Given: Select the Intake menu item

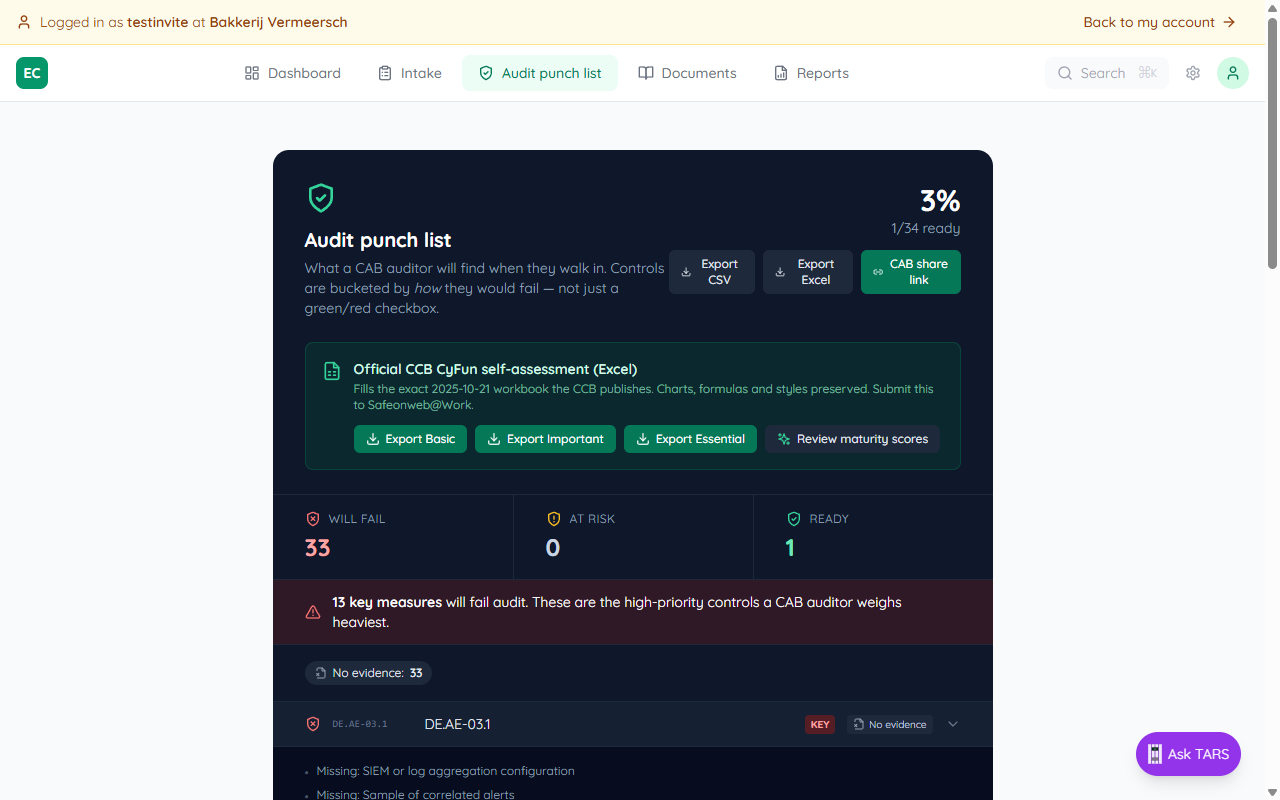Looking at the screenshot, I should tap(409, 72).
